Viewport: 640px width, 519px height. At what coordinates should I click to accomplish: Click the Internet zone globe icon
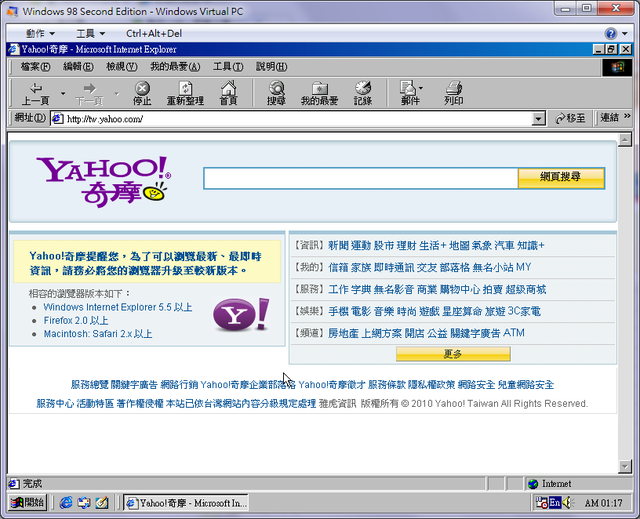[x=533, y=484]
